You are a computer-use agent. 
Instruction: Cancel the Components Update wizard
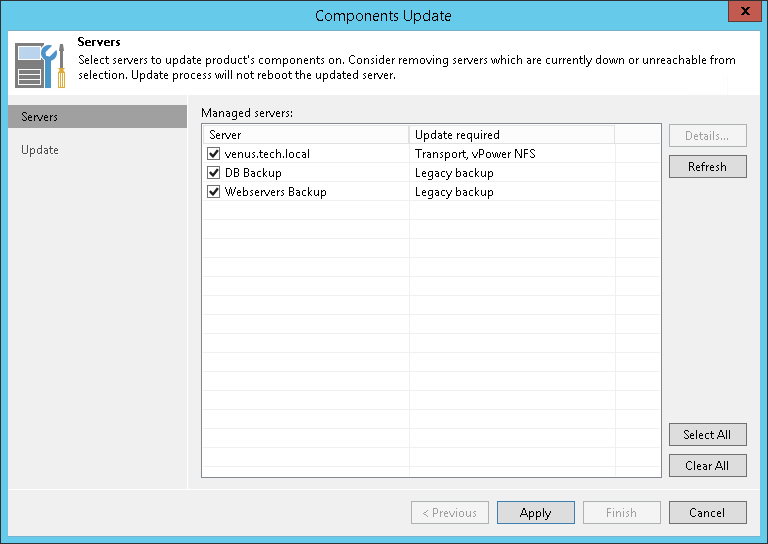[707, 513]
